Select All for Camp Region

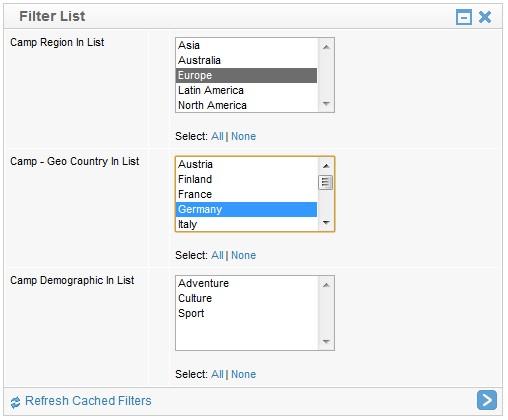(x=217, y=136)
